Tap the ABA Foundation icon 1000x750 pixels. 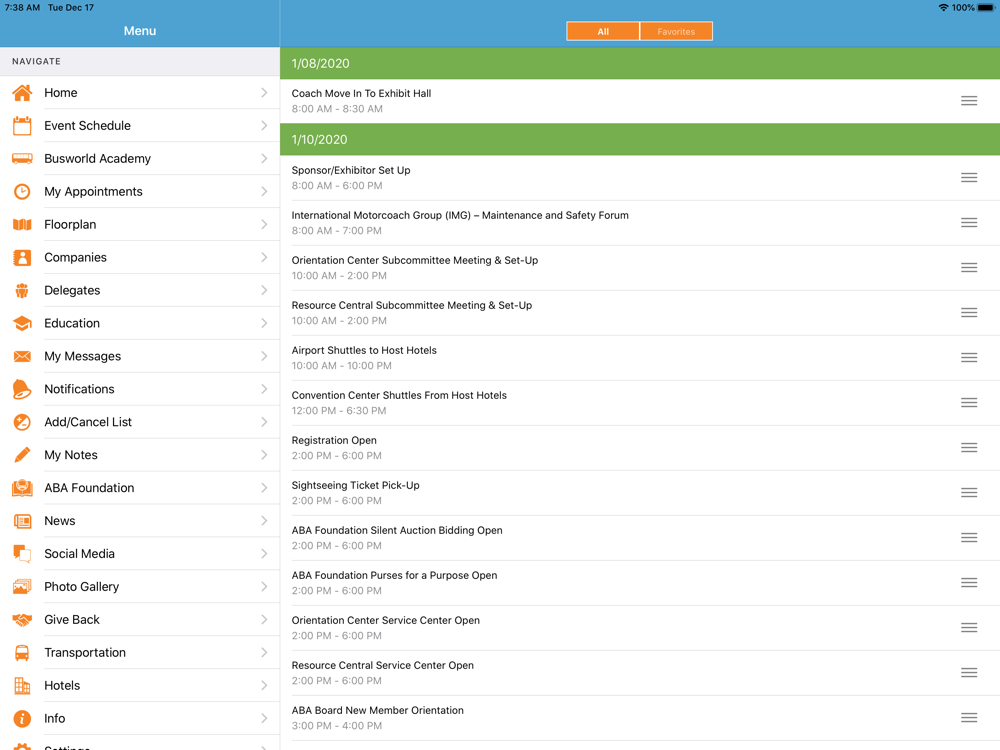(22, 488)
